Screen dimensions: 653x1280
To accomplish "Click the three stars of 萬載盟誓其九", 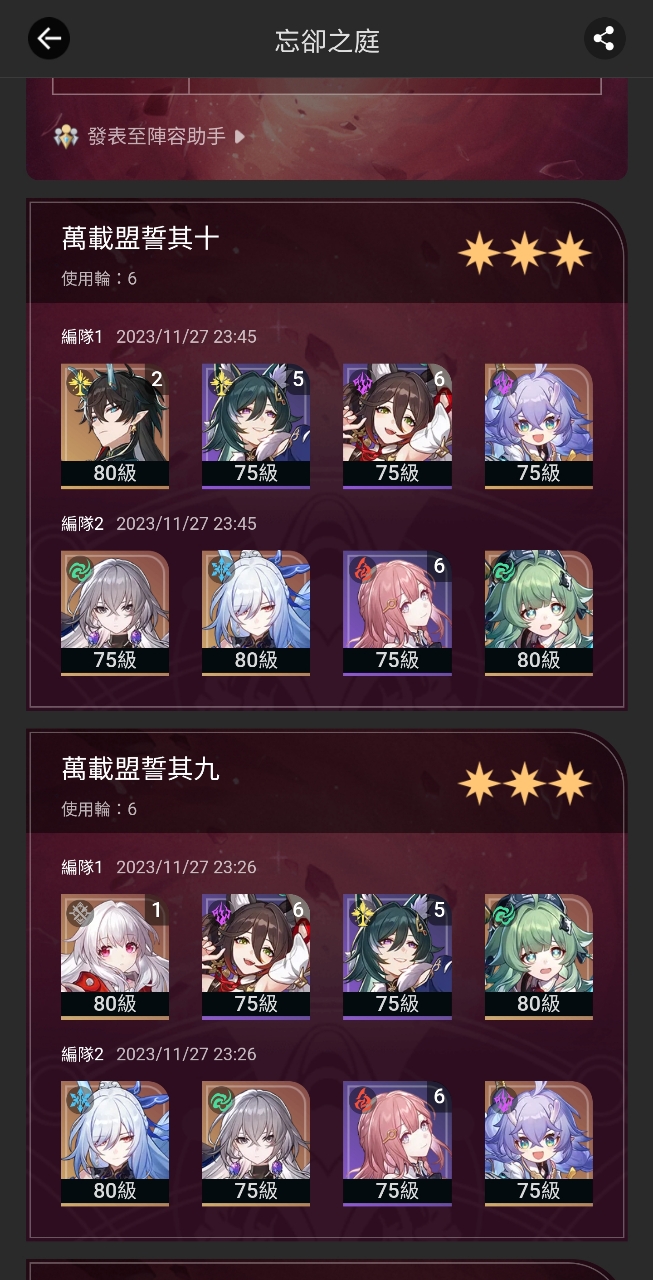I will pos(525,783).
